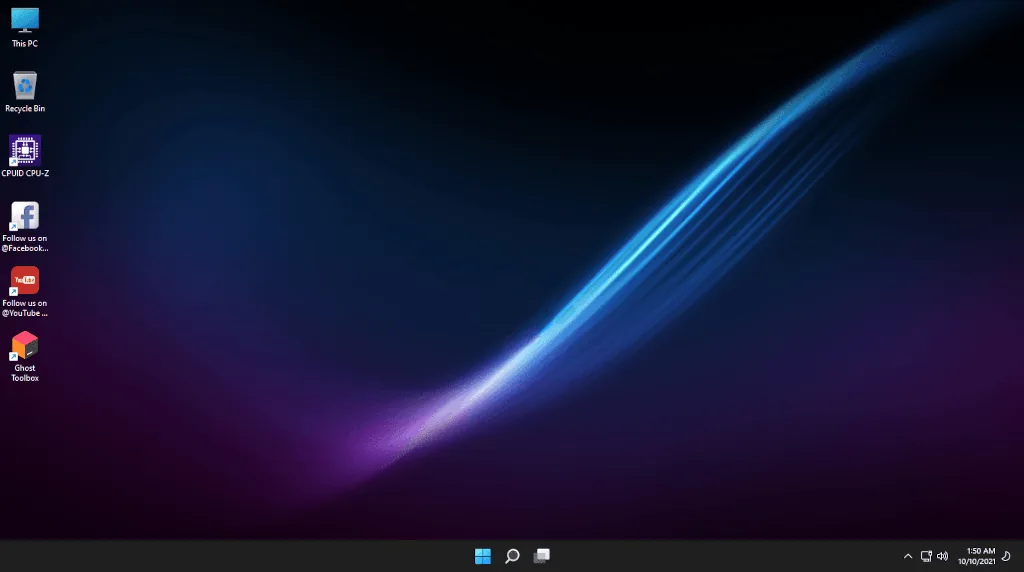
Task: Click the 'CPUID CPU-Z' label text
Action: pos(25,173)
